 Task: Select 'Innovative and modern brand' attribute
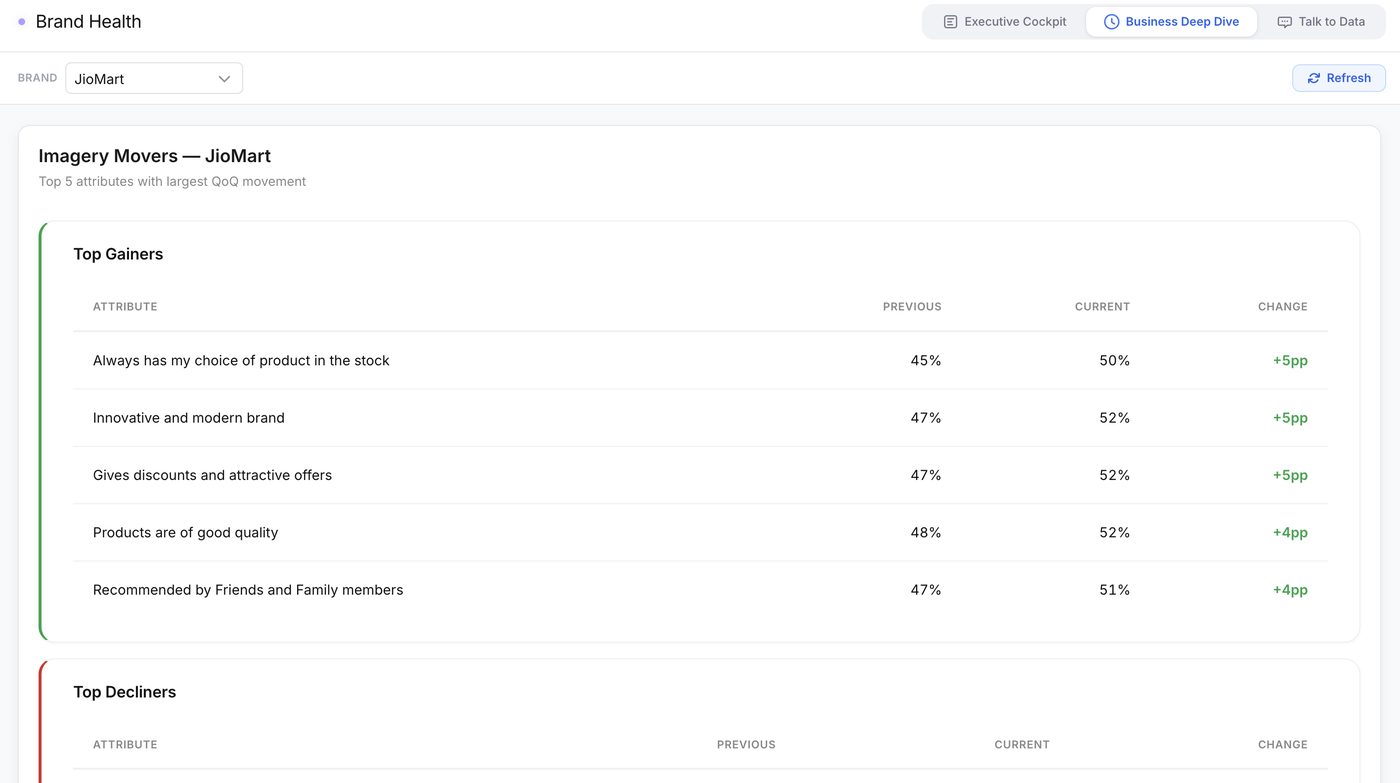click(189, 418)
